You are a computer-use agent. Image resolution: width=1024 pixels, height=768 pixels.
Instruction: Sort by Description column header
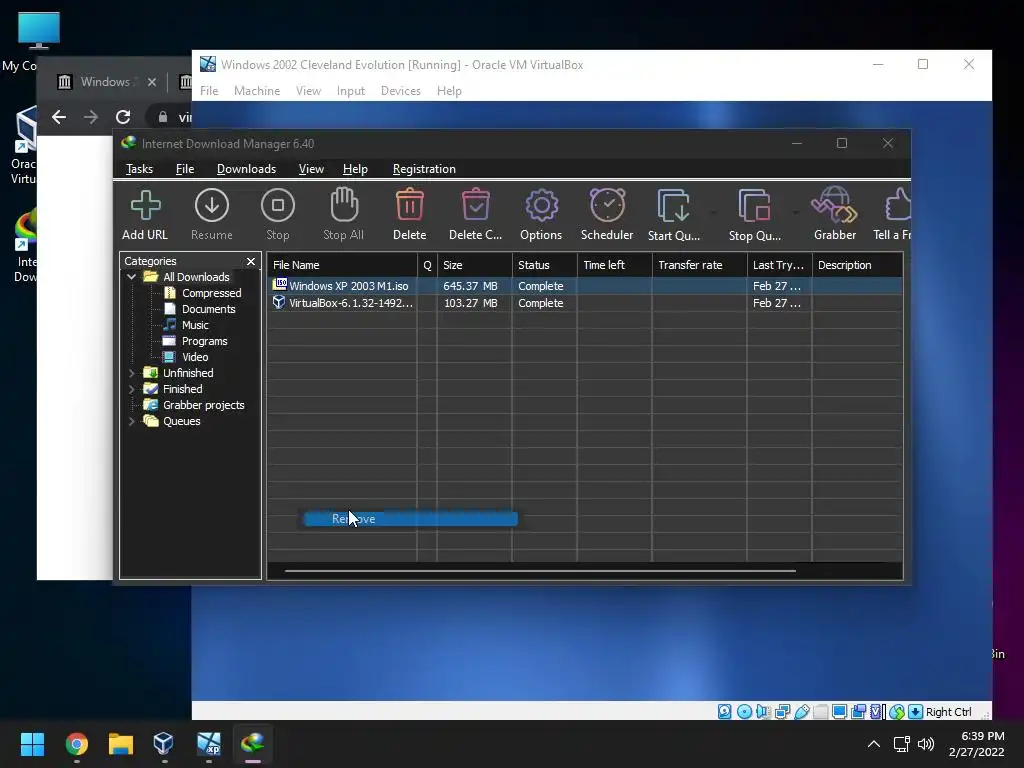857,265
